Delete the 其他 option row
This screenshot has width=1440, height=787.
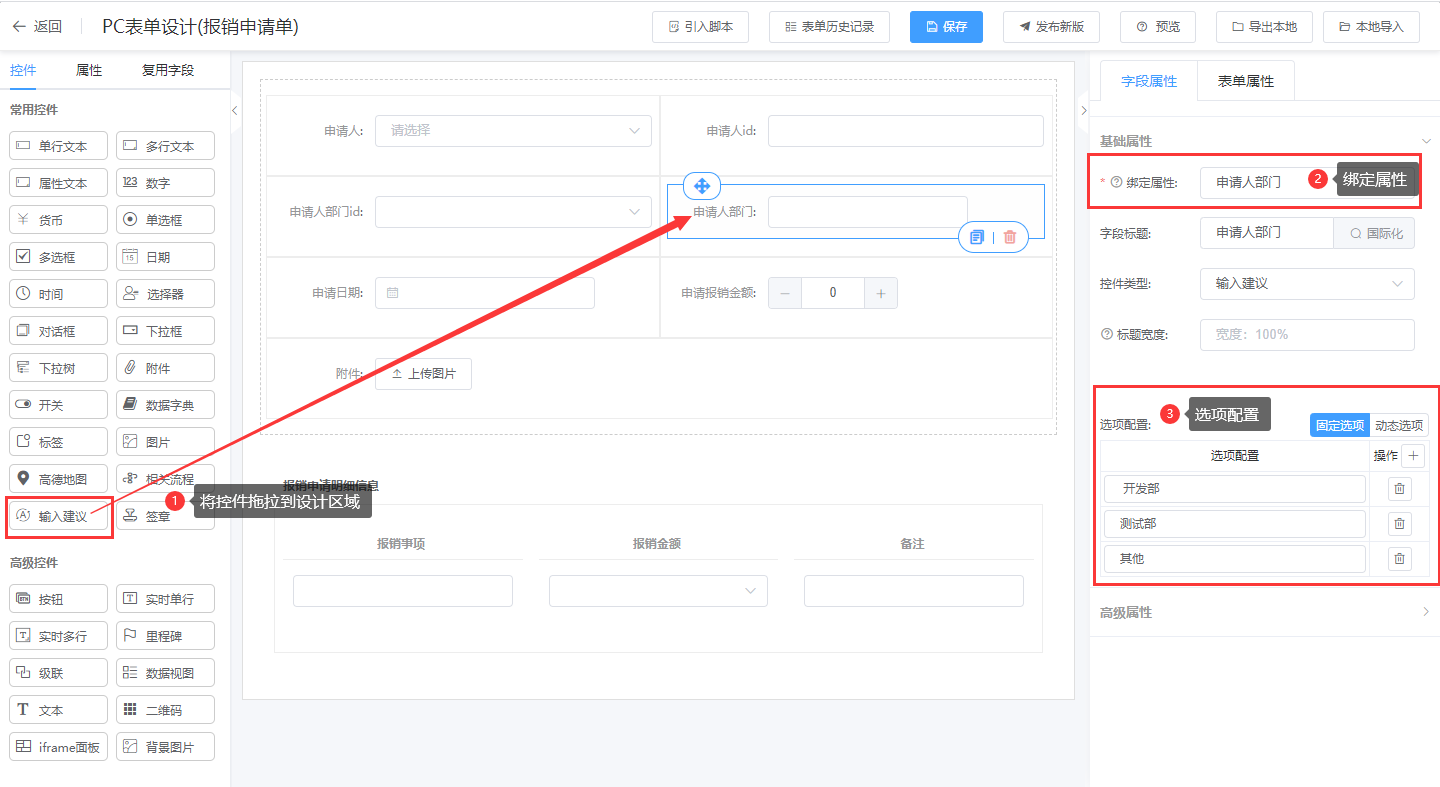1400,559
